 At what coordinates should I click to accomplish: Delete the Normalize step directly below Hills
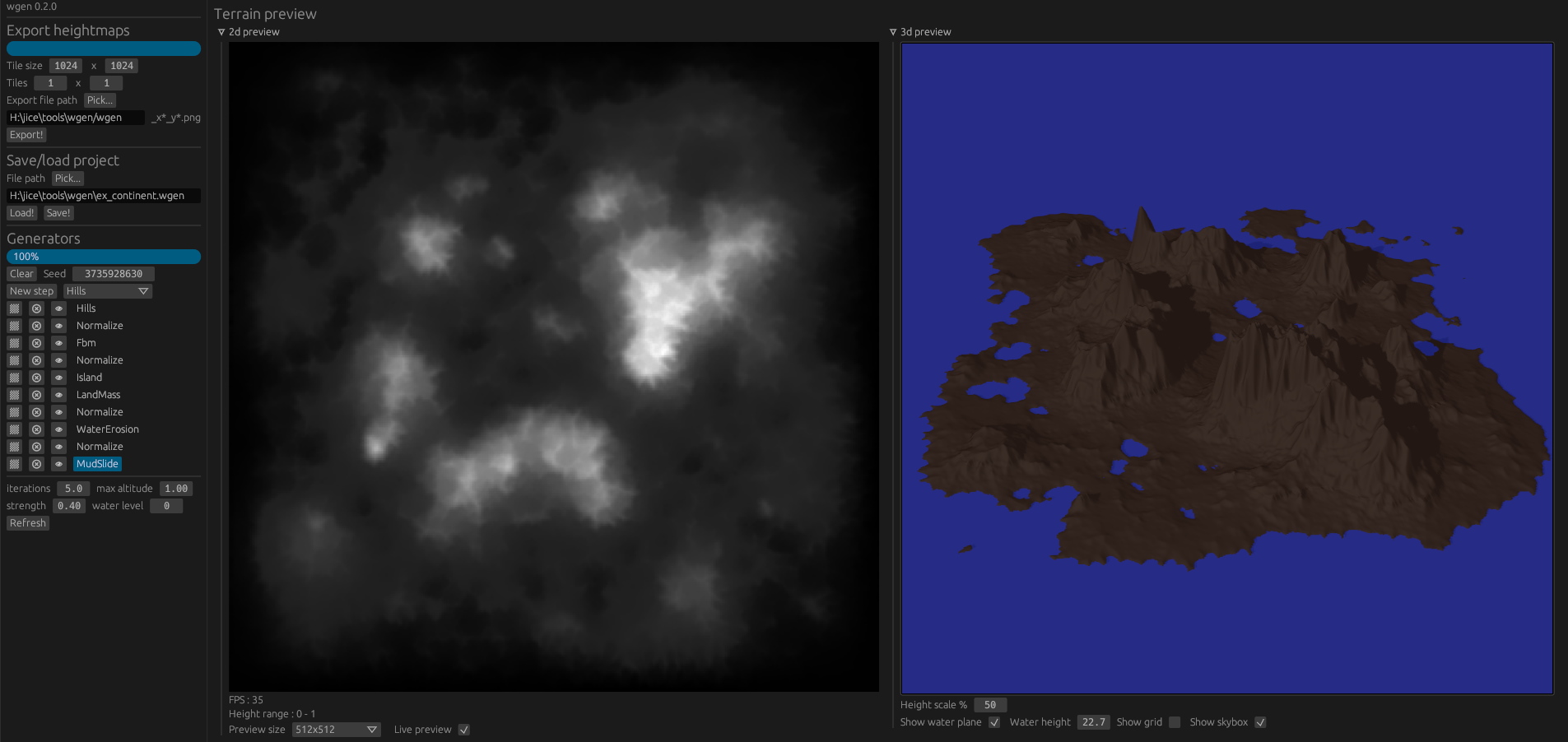(x=36, y=326)
